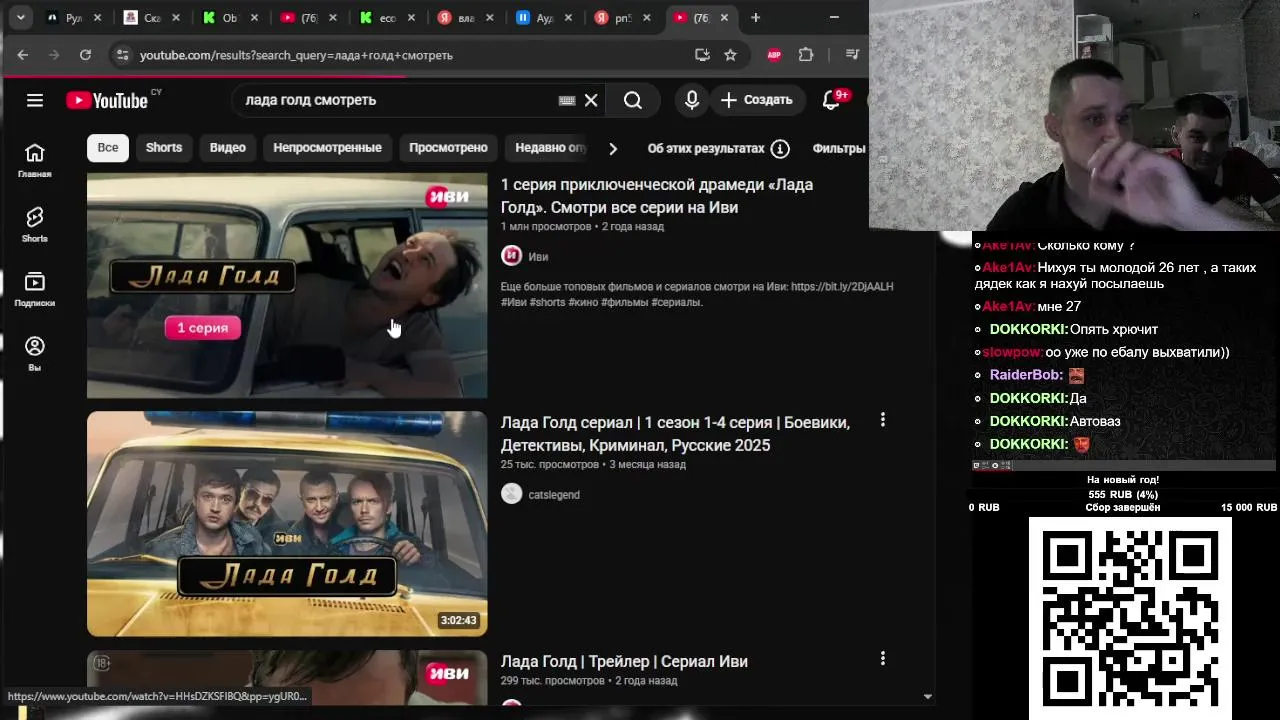The height and width of the screenshot is (720, 1280).
Task: Switch to the first browser tab Рул
Action: point(72,18)
